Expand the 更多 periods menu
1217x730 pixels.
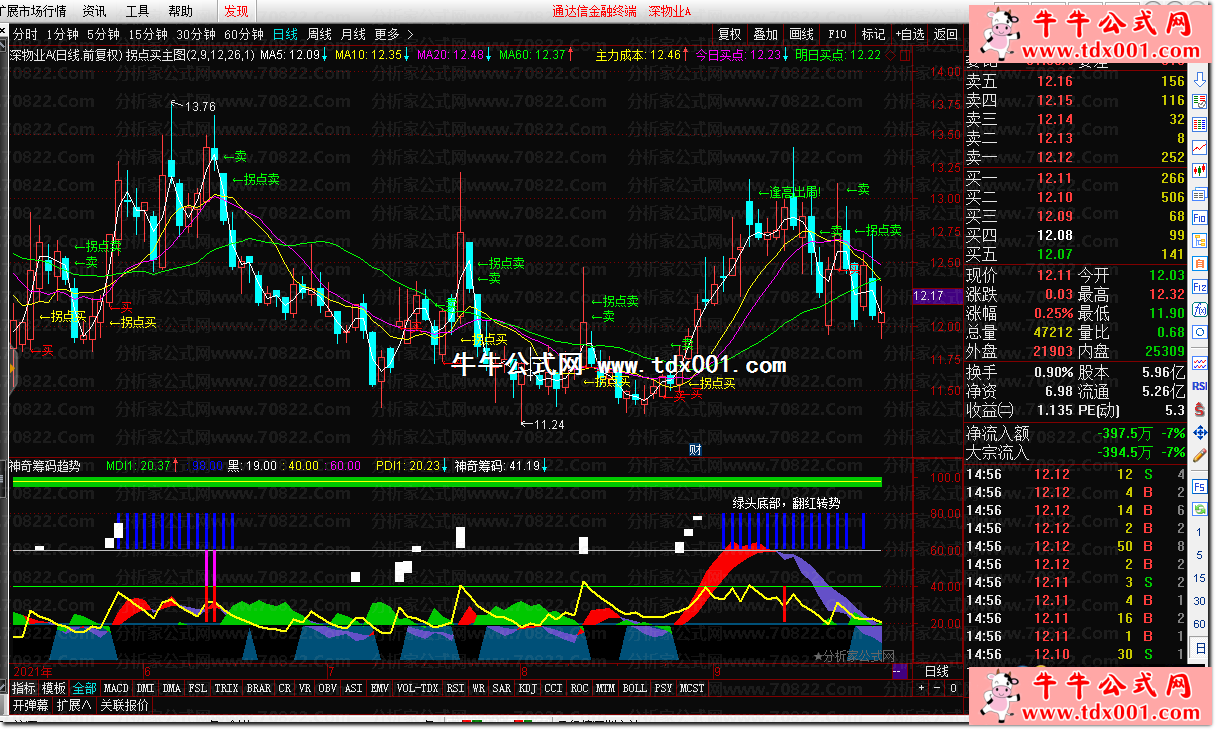393,34
